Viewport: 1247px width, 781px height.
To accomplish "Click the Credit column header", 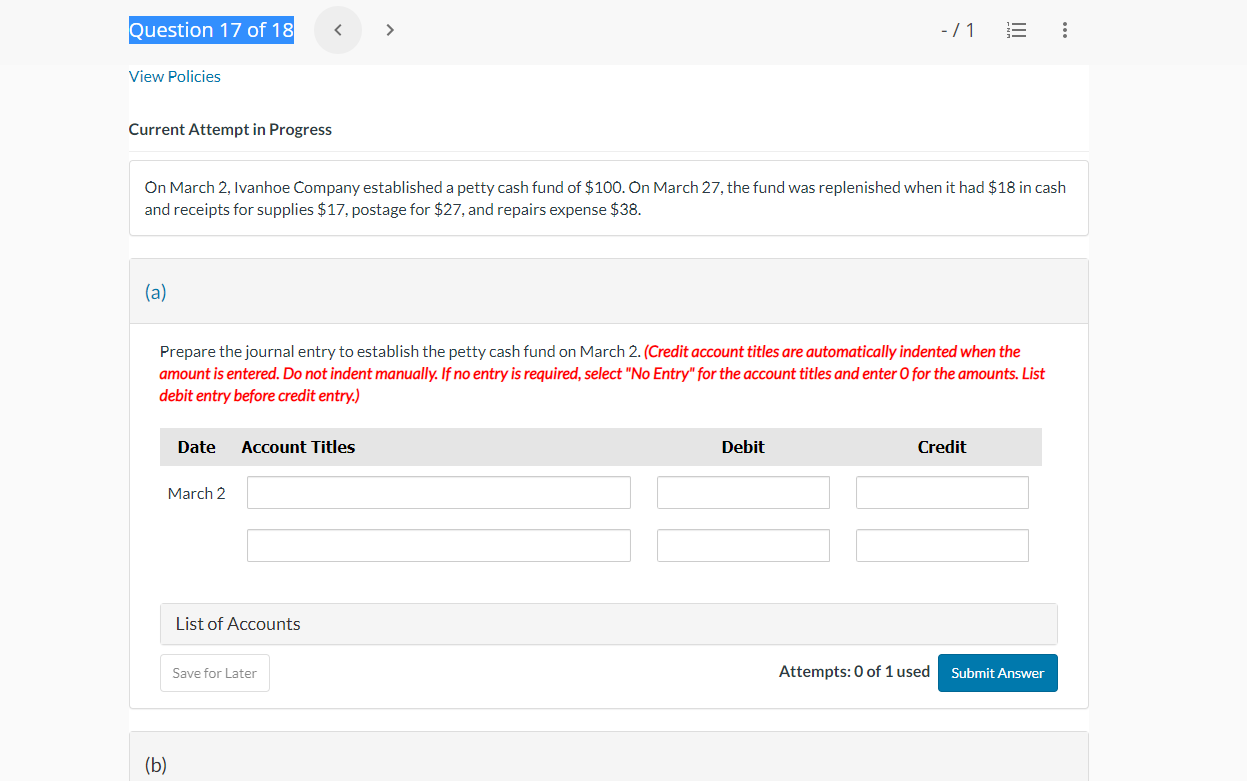I will point(942,447).
